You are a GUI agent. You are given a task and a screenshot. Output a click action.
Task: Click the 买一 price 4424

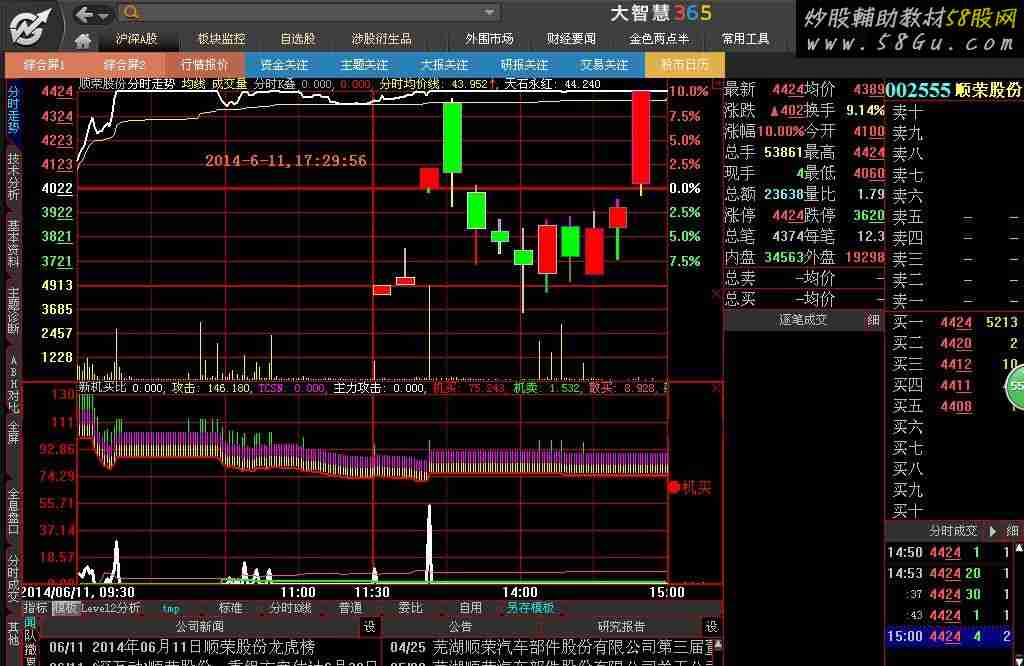click(x=956, y=323)
